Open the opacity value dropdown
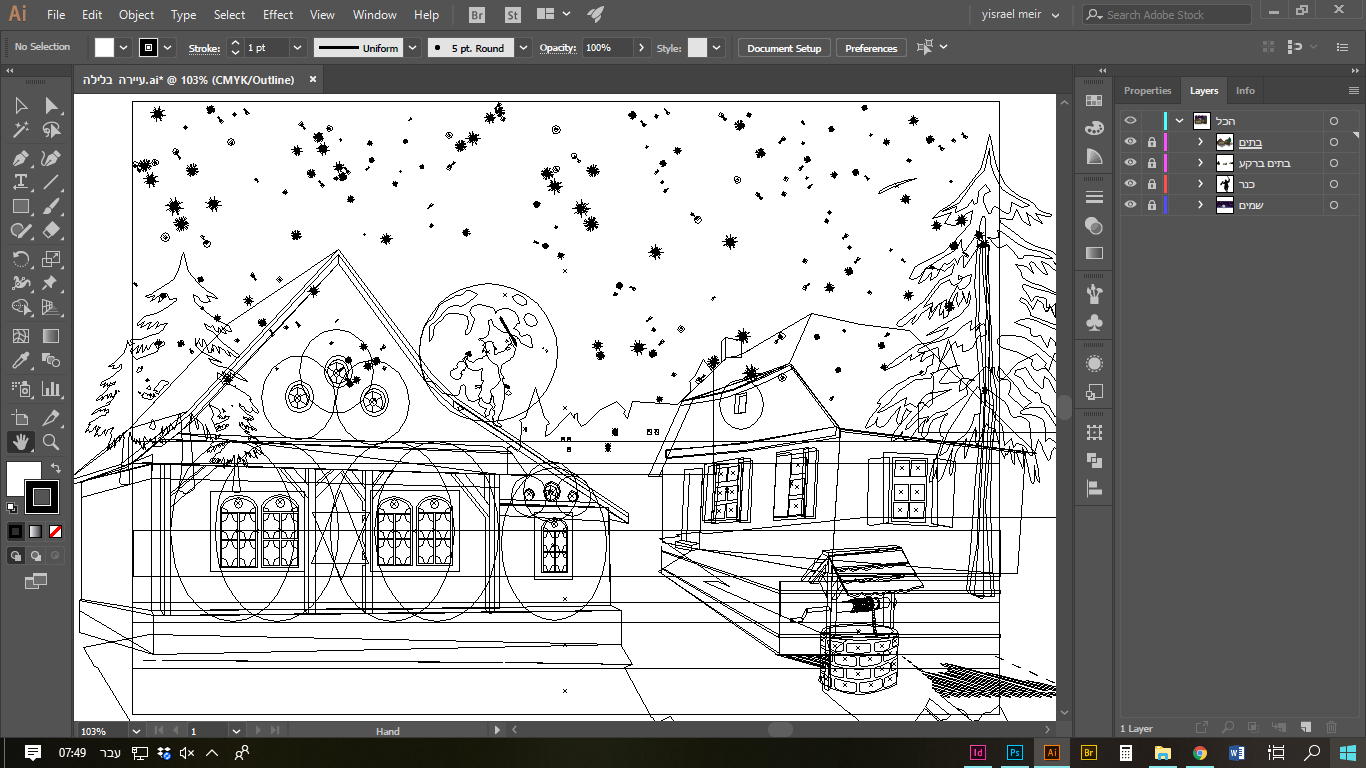Screen dimensions: 1366x768 point(641,48)
